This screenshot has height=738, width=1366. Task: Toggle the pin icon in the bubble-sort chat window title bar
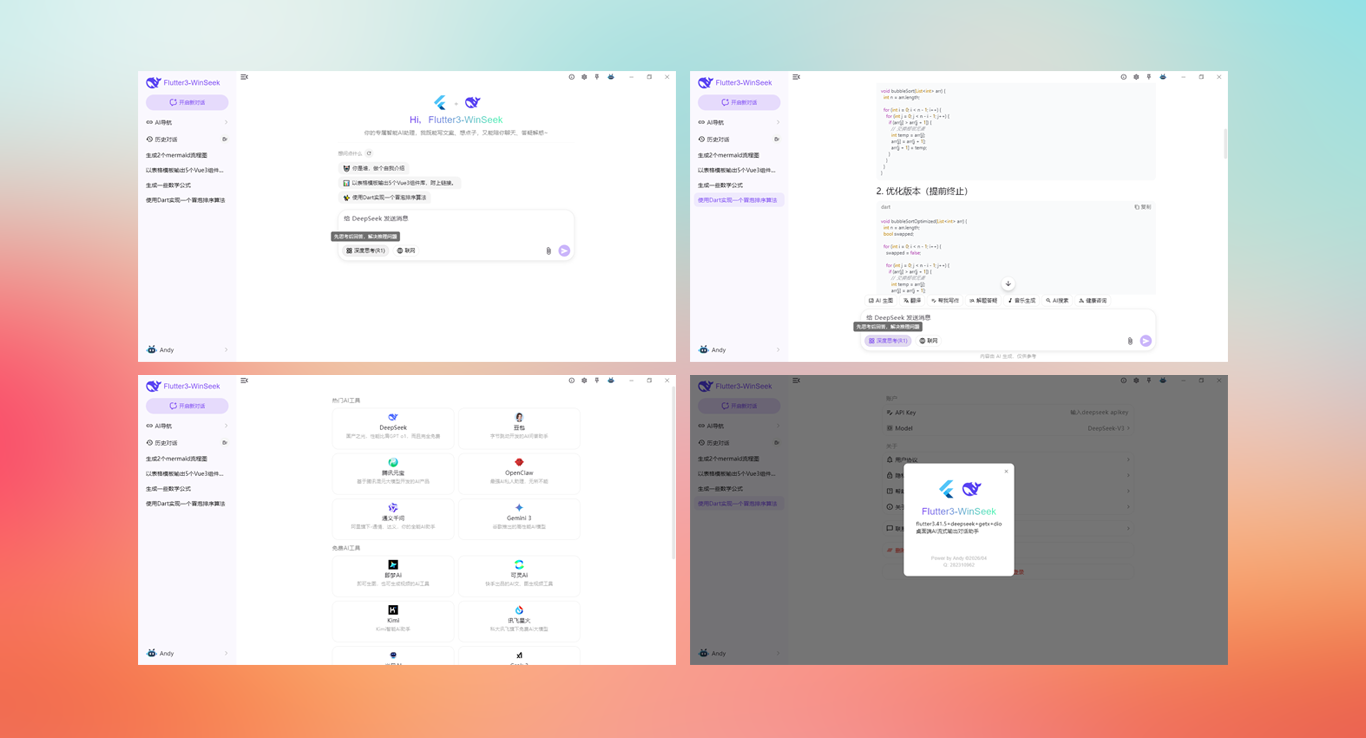pos(1149,77)
